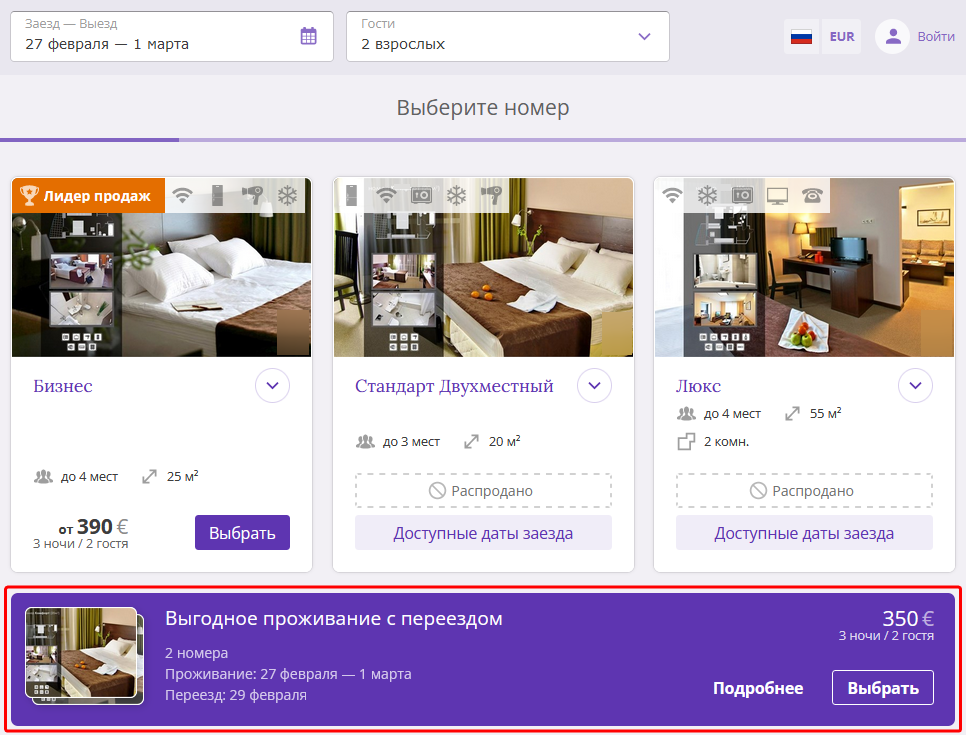The image size is (966, 735).
Task: Click telephone icon on Люкс card
Action: click(x=812, y=195)
